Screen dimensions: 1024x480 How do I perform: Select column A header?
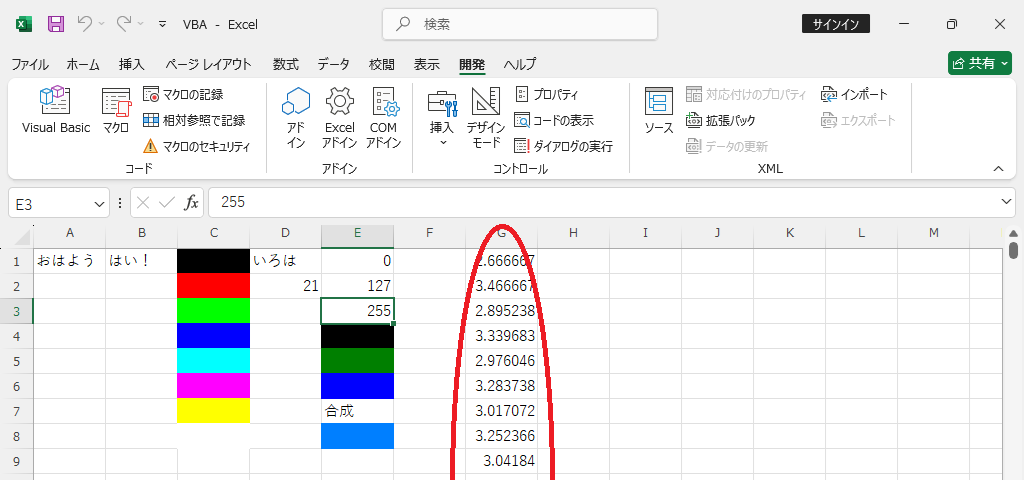(69, 232)
